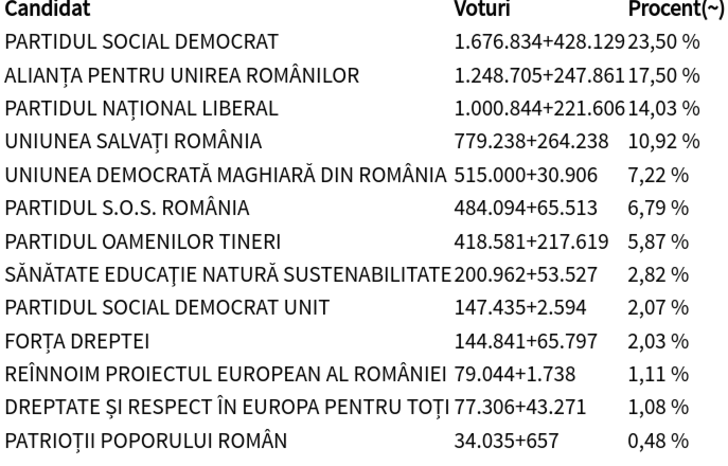
Task: Select PARTIDUL NAȚIONAL LIBERAL in the list
Action: [141, 108]
